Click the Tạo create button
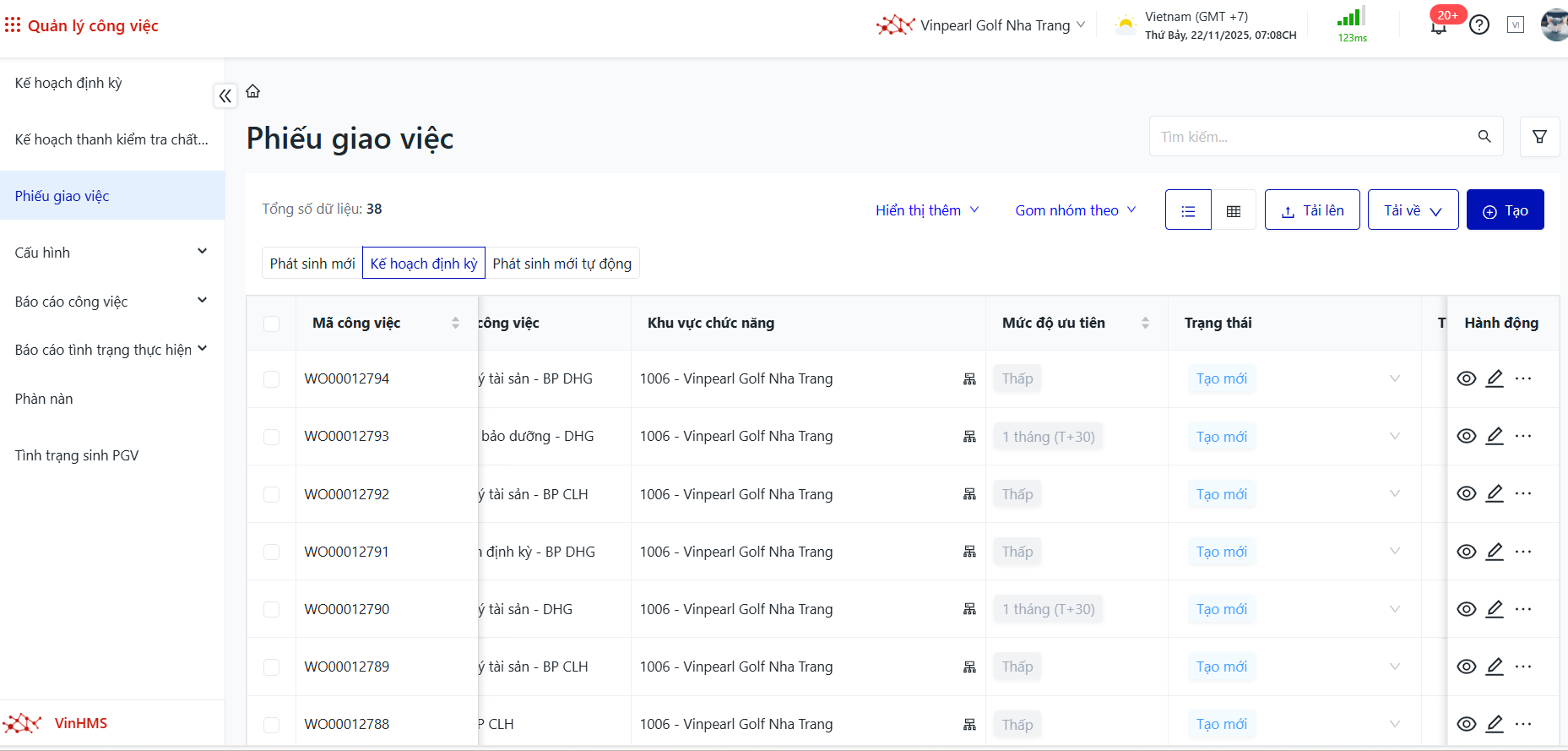This screenshot has height=751, width=1568. pos(1505,210)
